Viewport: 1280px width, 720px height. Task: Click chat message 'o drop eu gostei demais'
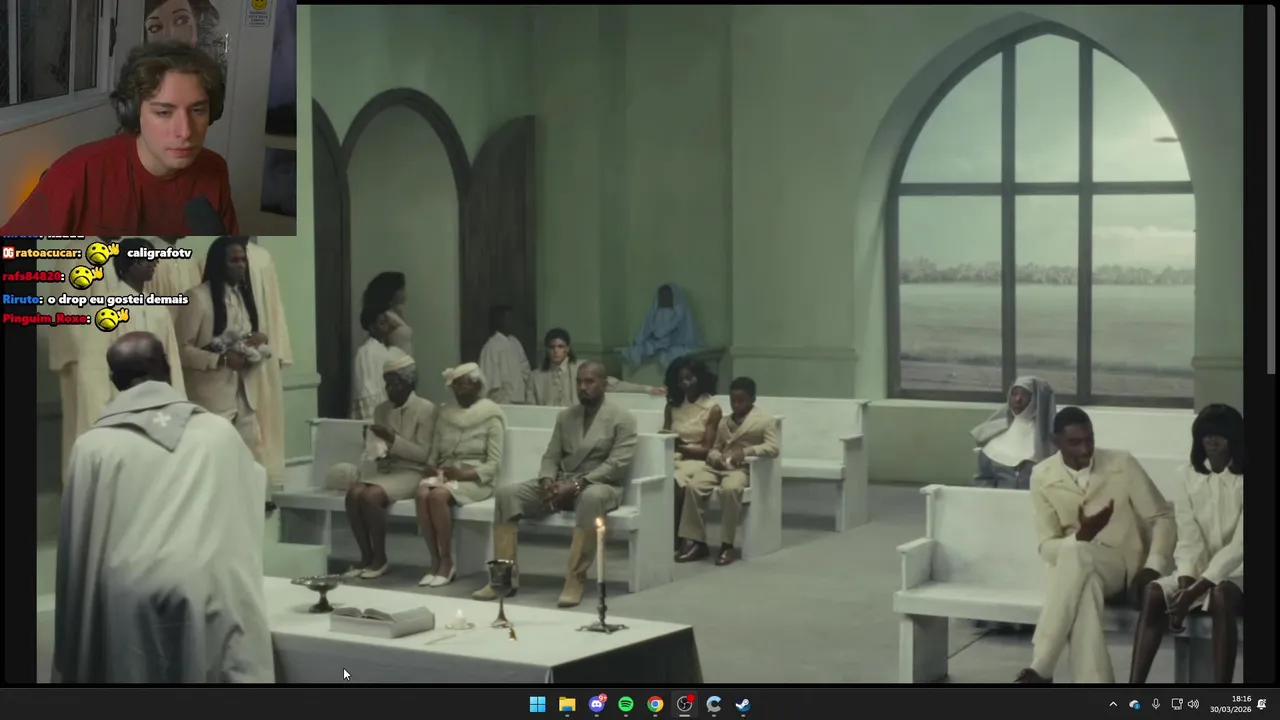pos(118,299)
